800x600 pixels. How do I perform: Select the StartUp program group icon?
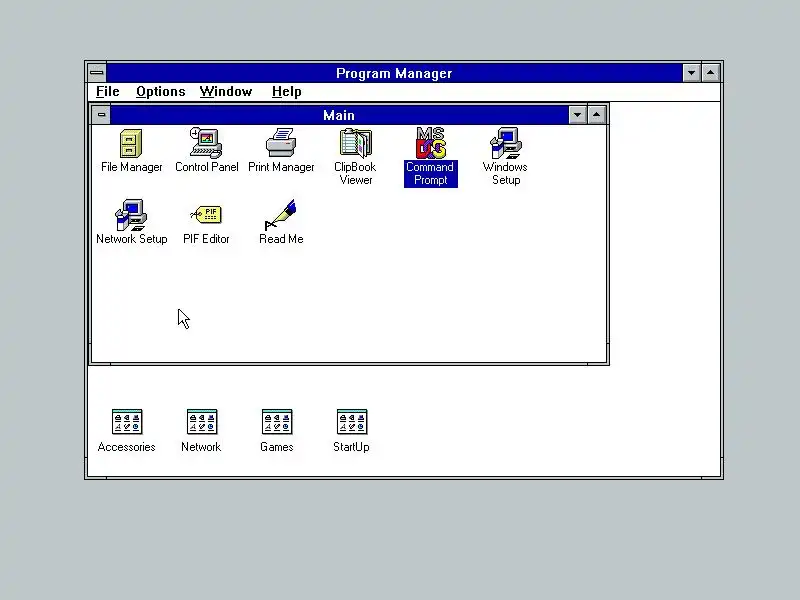point(352,422)
